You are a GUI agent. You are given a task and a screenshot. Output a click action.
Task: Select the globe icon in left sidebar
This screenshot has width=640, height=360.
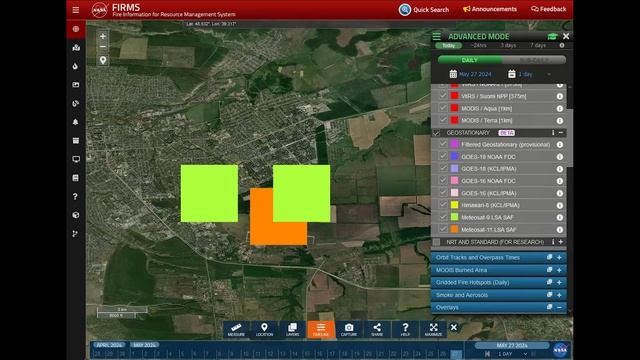click(x=76, y=29)
